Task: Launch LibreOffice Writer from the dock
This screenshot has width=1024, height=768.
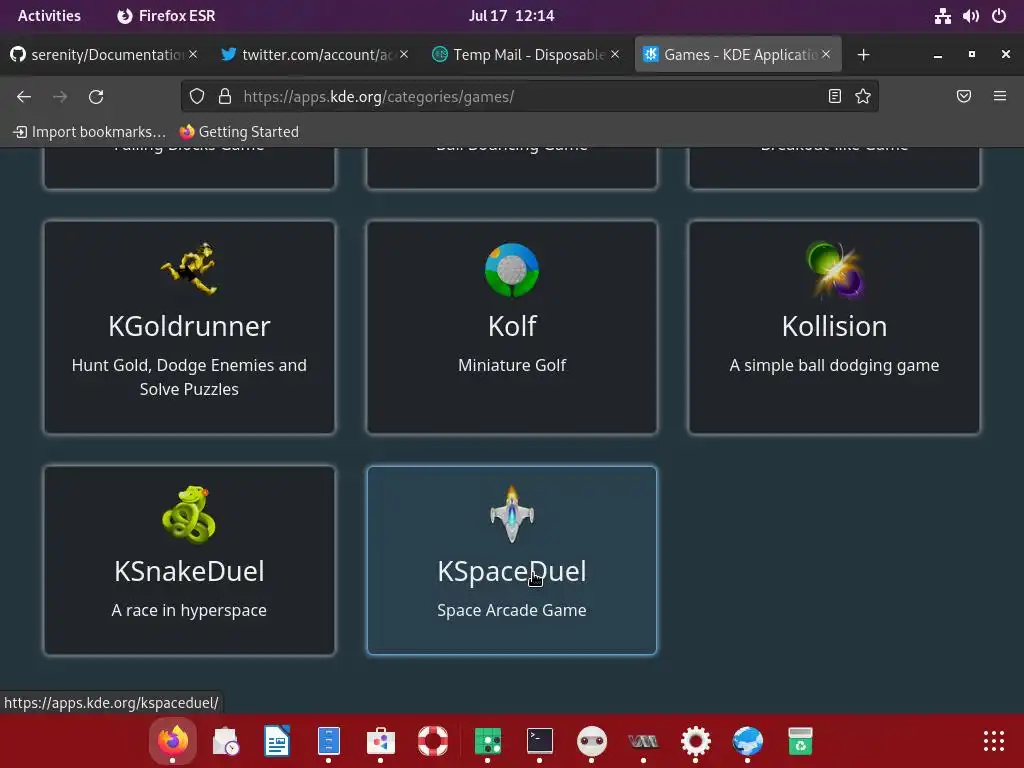Action: click(277, 741)
